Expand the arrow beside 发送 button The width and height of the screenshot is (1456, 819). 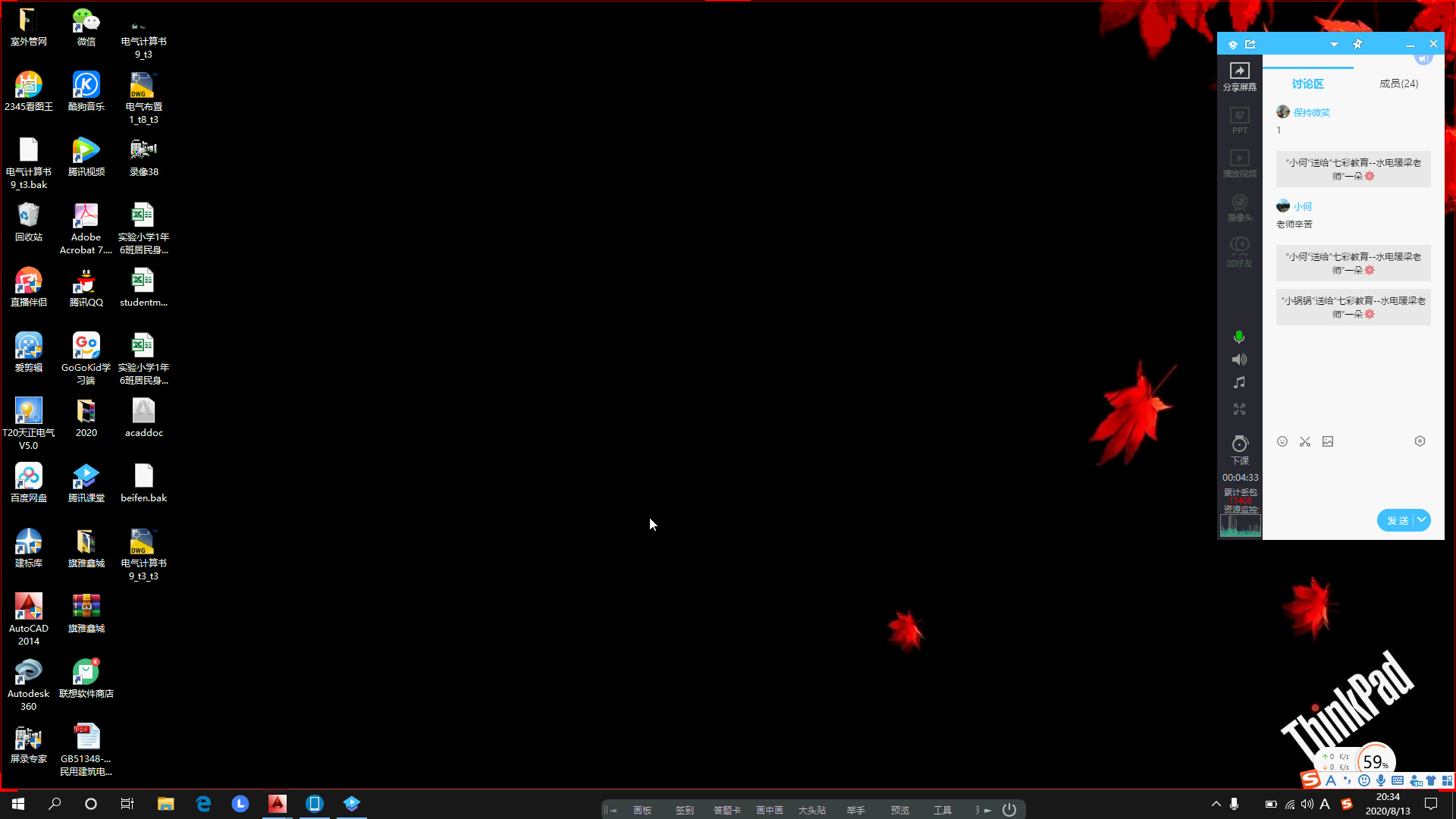click(1422, 520)
